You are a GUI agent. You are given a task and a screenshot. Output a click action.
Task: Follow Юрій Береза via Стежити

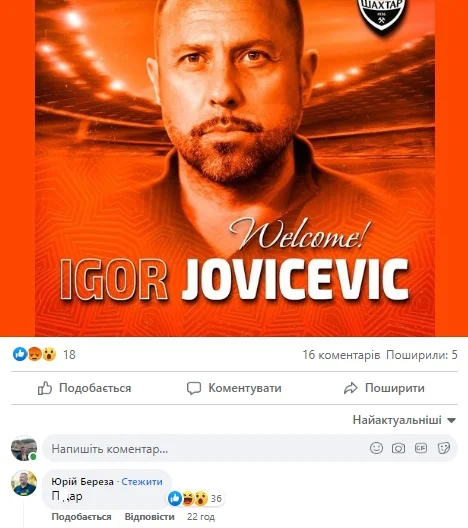(142, 482)
